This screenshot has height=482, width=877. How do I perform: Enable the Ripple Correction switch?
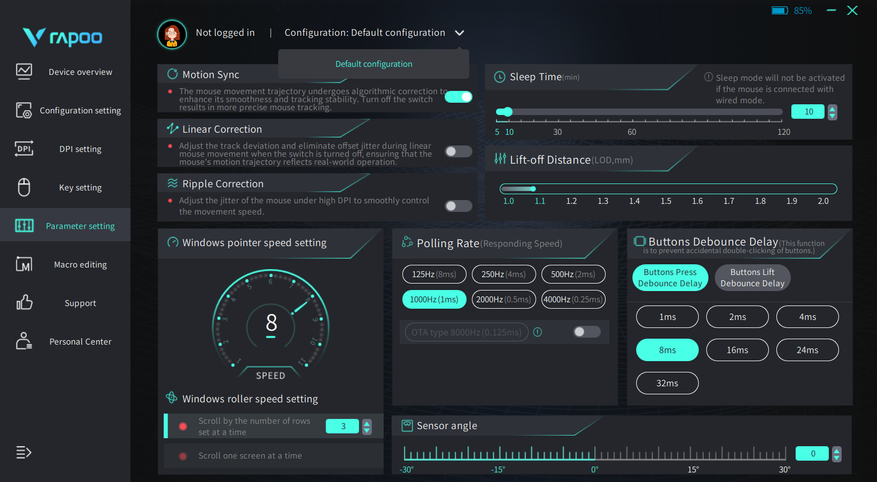pyautogui.click(x=458, y=206)
